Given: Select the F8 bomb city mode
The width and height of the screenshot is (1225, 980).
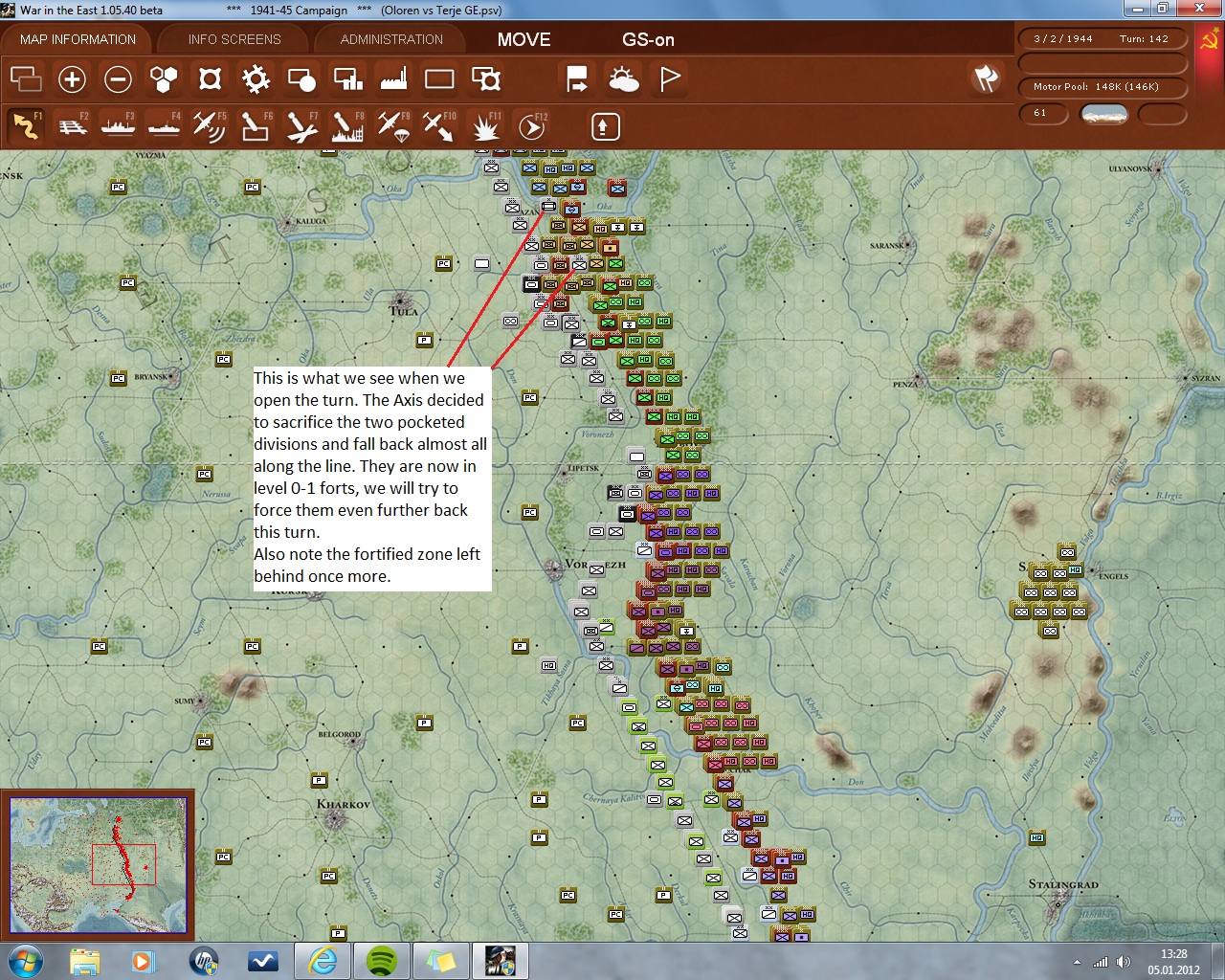Looking at the screenshot, I should (348, 125).
